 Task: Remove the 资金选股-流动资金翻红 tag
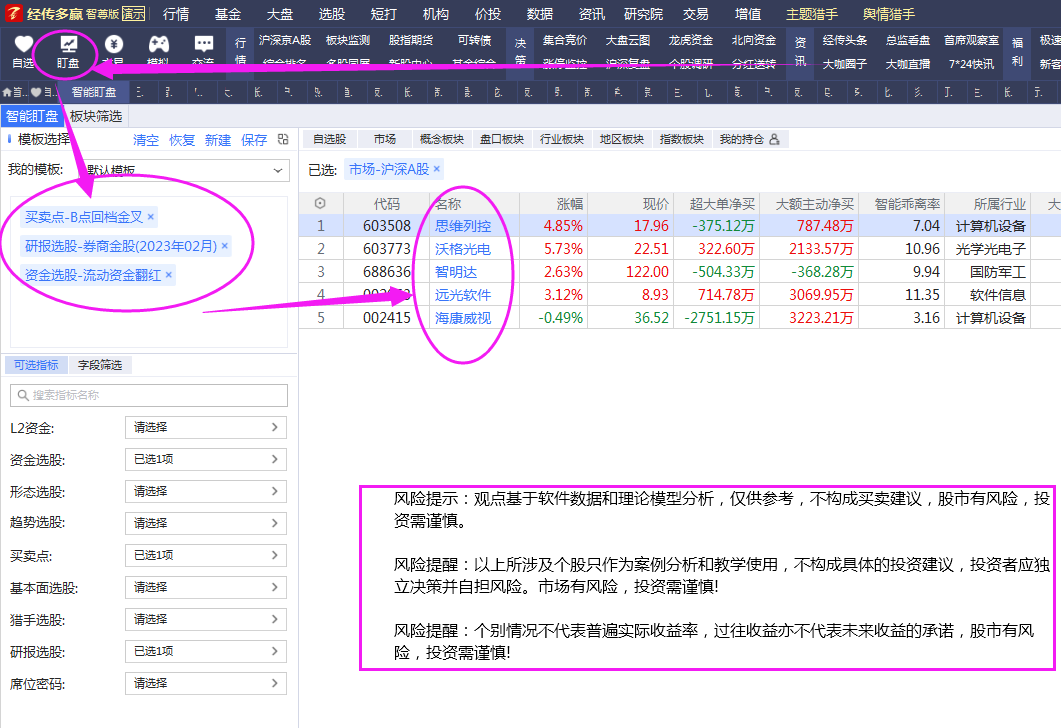pyautogui.click(x=168, y=275)
